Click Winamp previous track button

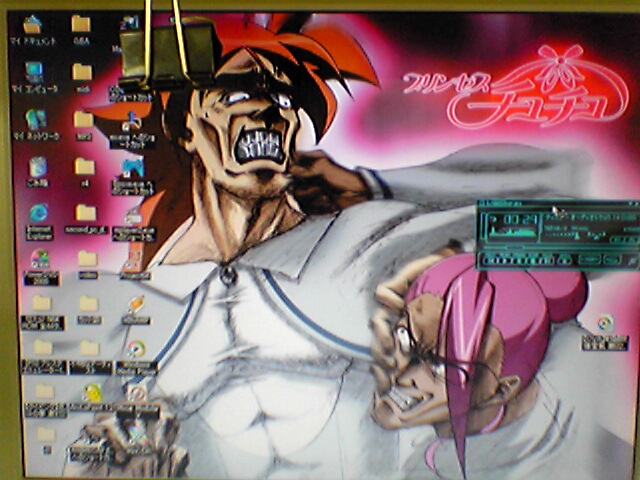point(489,260)
